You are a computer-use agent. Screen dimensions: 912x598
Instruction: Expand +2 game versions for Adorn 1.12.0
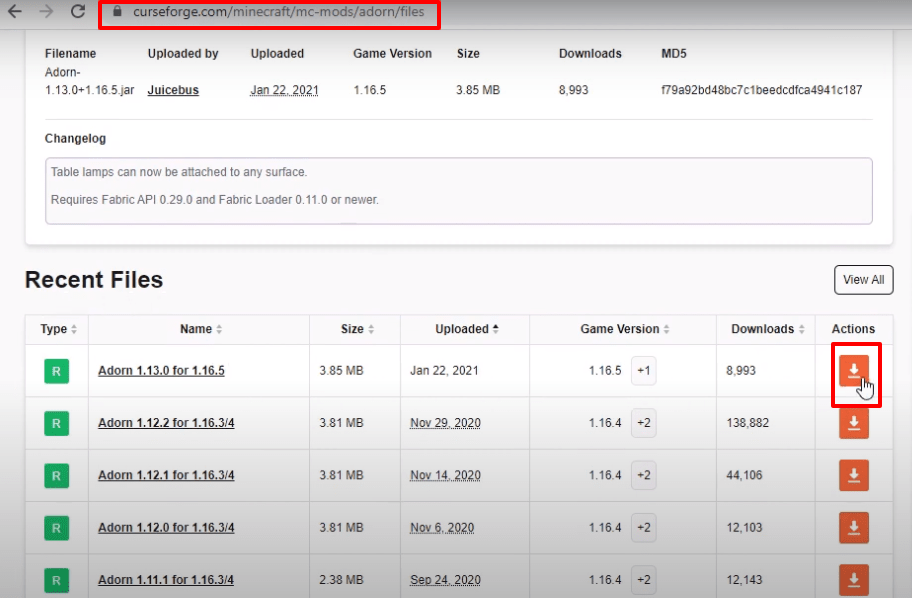(644, 528)
